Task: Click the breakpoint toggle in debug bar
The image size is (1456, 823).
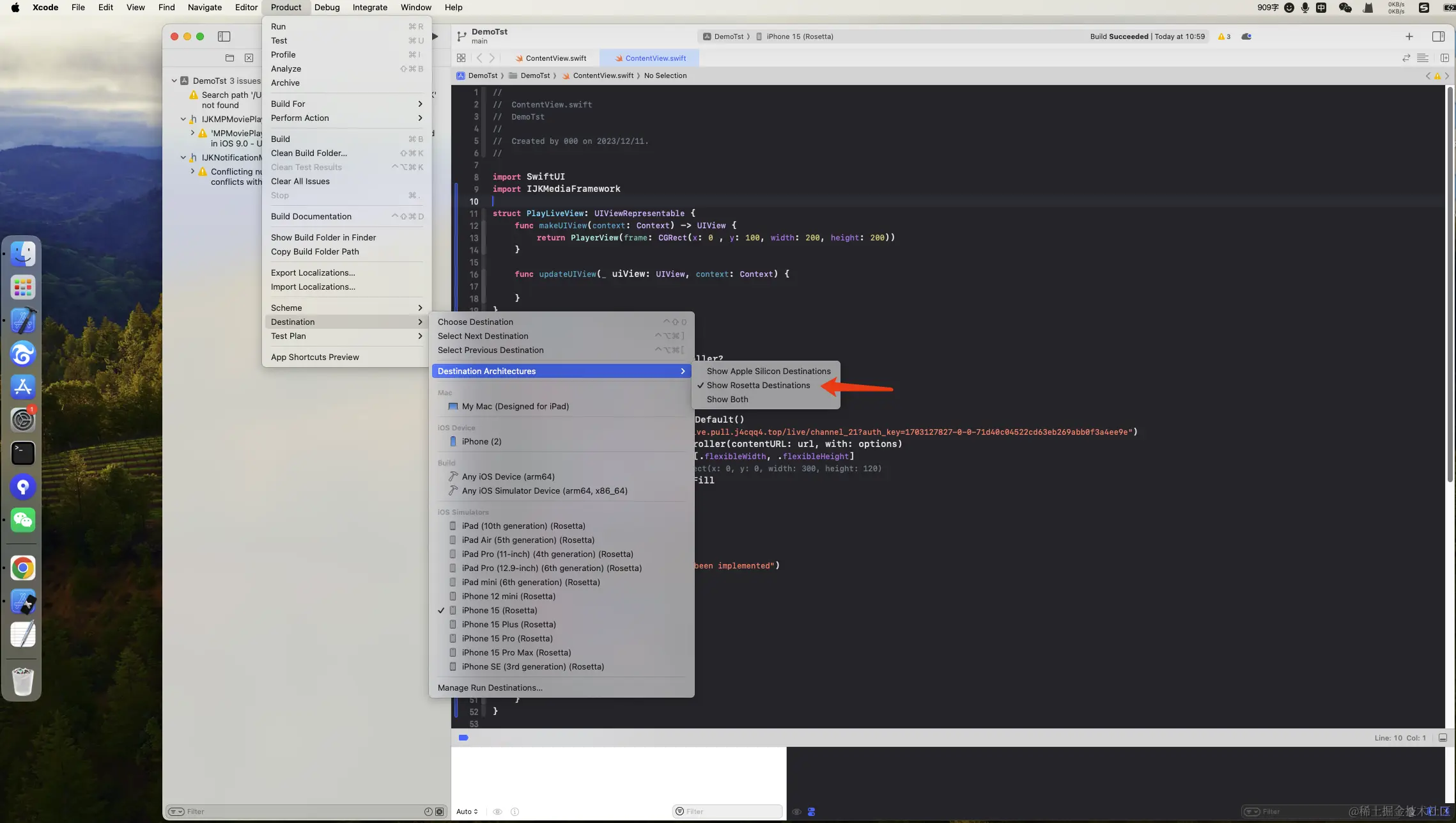Action: point(463,737)
